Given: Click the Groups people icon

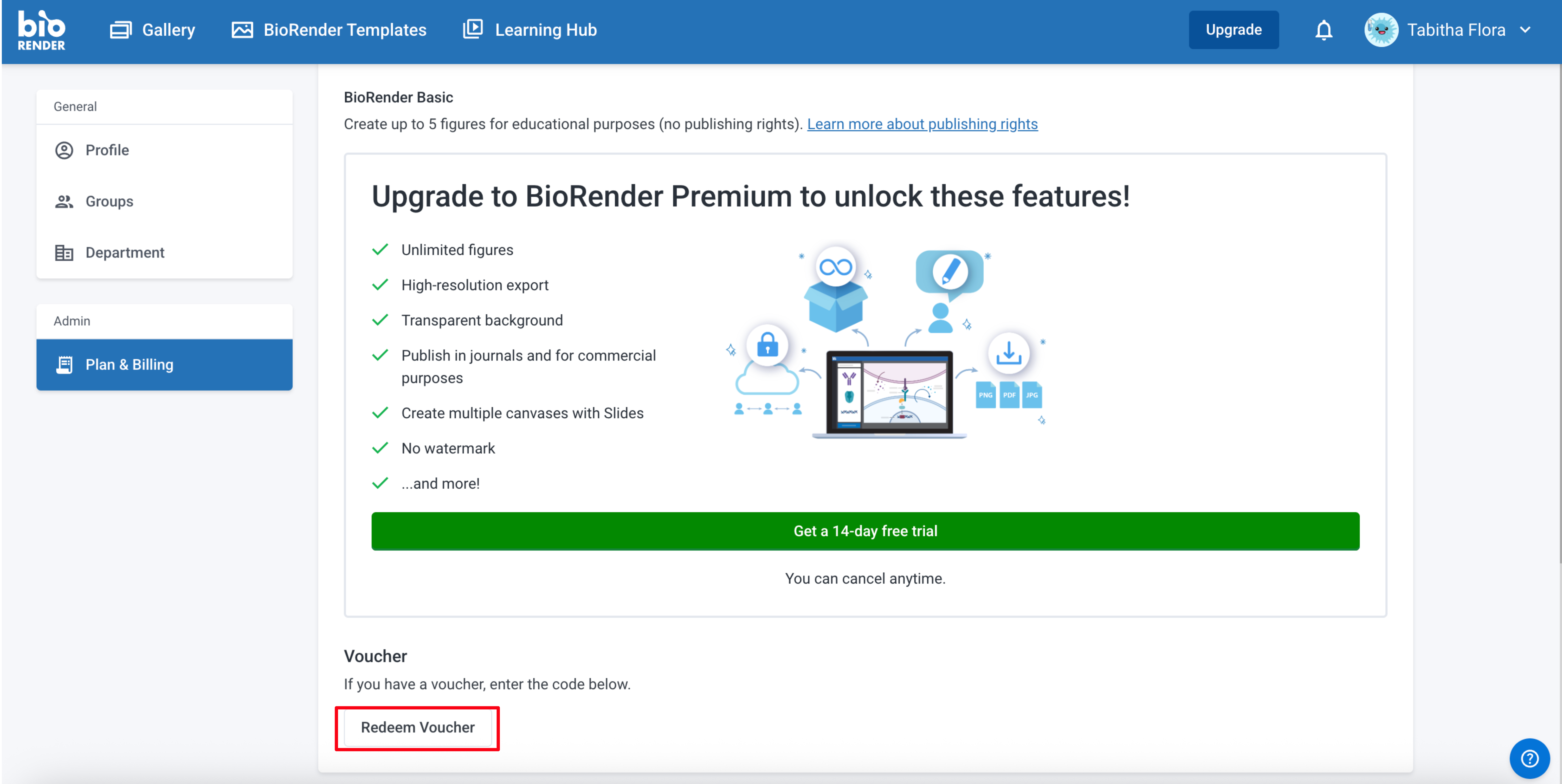Looking at the screenshot, I should [64, 201].
